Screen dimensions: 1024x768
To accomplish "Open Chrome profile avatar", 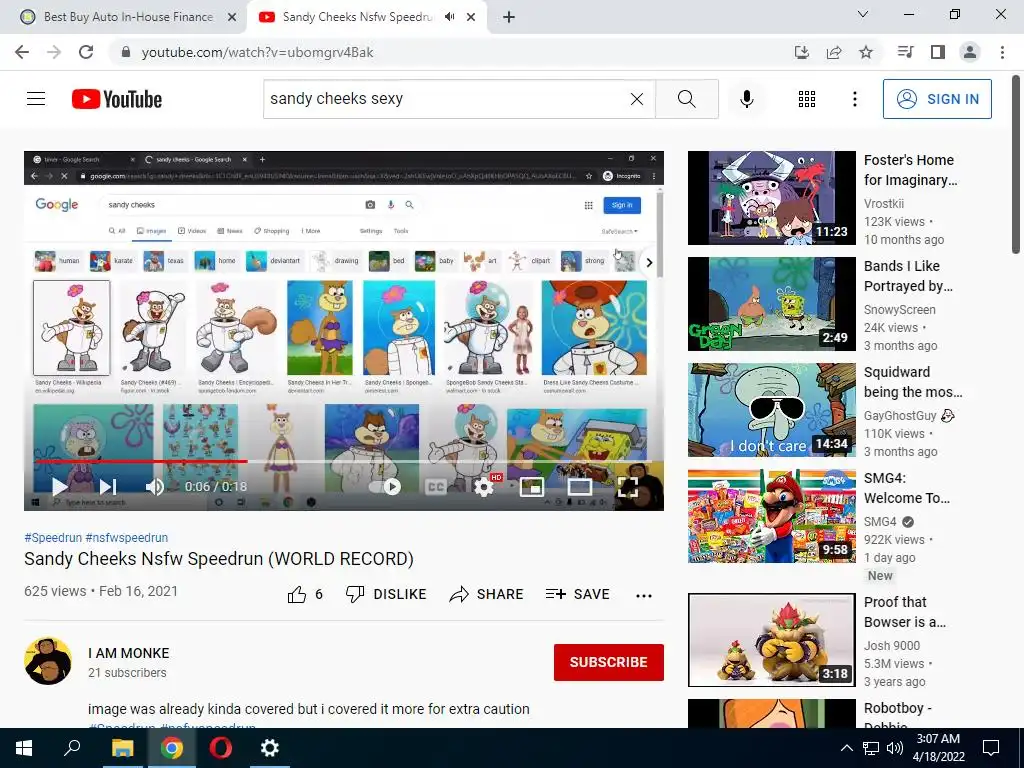I will click(x=970, y=52).
